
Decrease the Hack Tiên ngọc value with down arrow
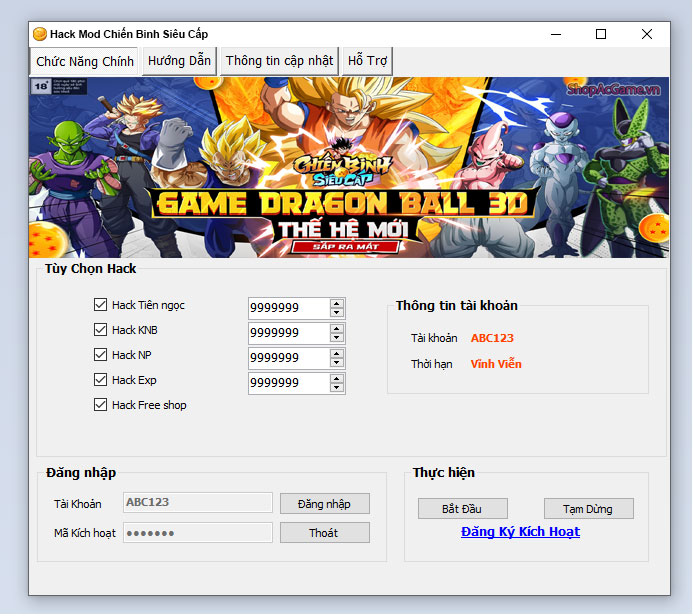coord(336,312)
